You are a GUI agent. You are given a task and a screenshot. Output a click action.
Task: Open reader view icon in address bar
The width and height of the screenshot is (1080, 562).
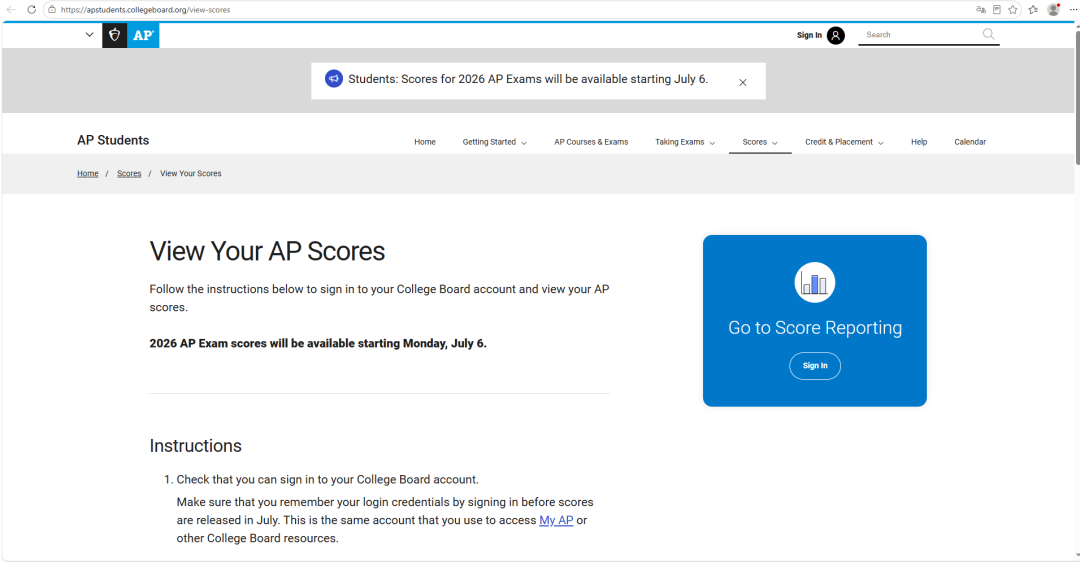coord(997,10)
